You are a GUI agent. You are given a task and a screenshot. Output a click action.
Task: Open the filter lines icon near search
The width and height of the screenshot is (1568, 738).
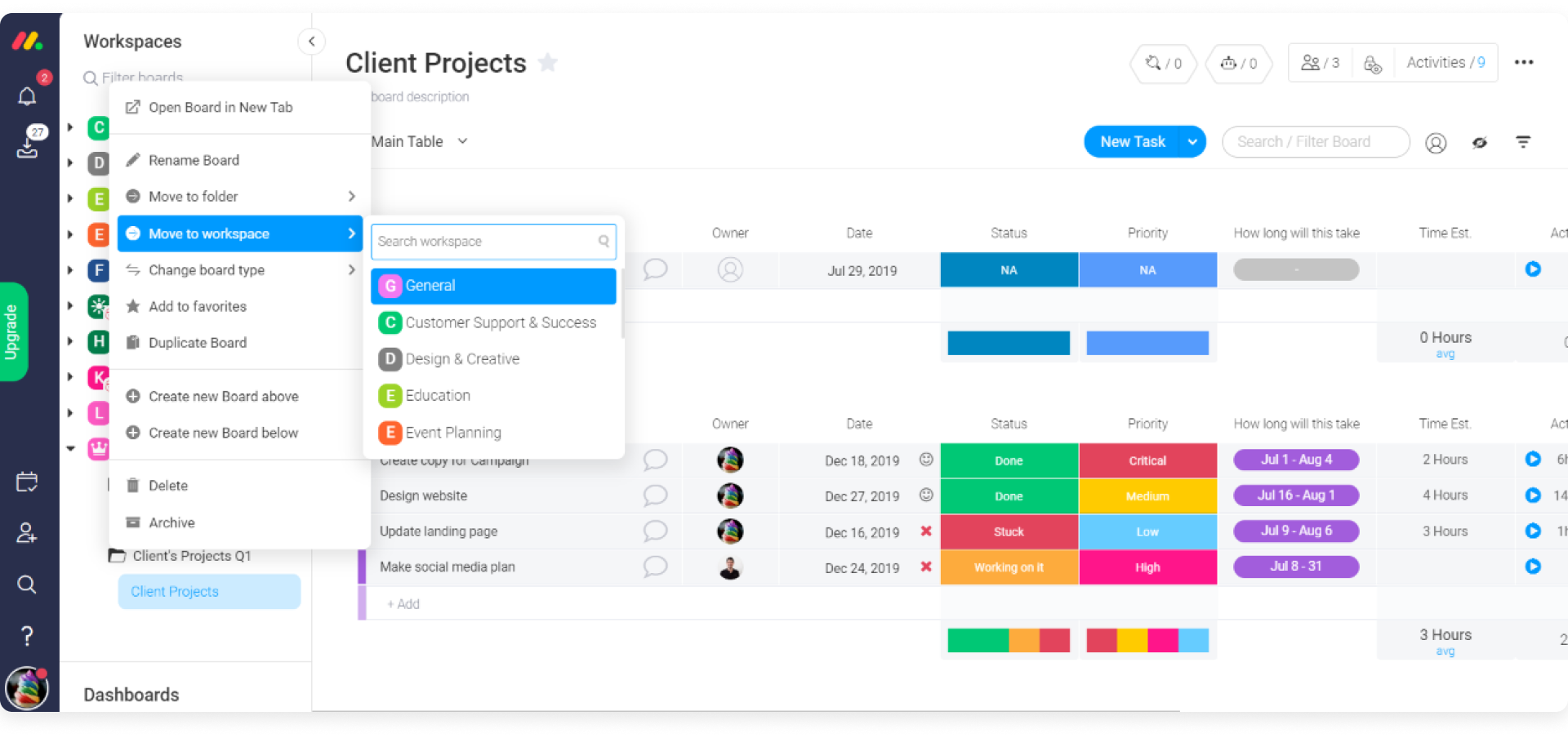tap(1523, 142)
